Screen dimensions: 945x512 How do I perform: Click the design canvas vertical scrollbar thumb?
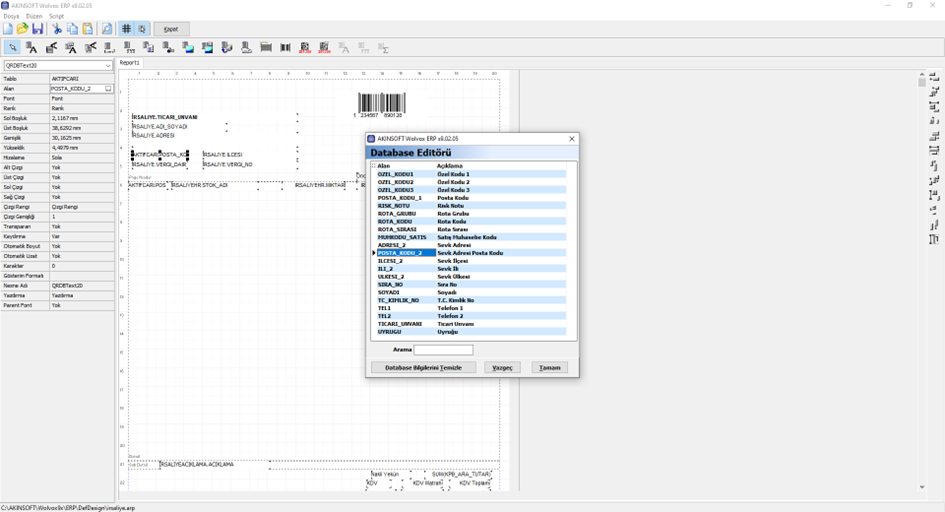[x=921, y=82]
